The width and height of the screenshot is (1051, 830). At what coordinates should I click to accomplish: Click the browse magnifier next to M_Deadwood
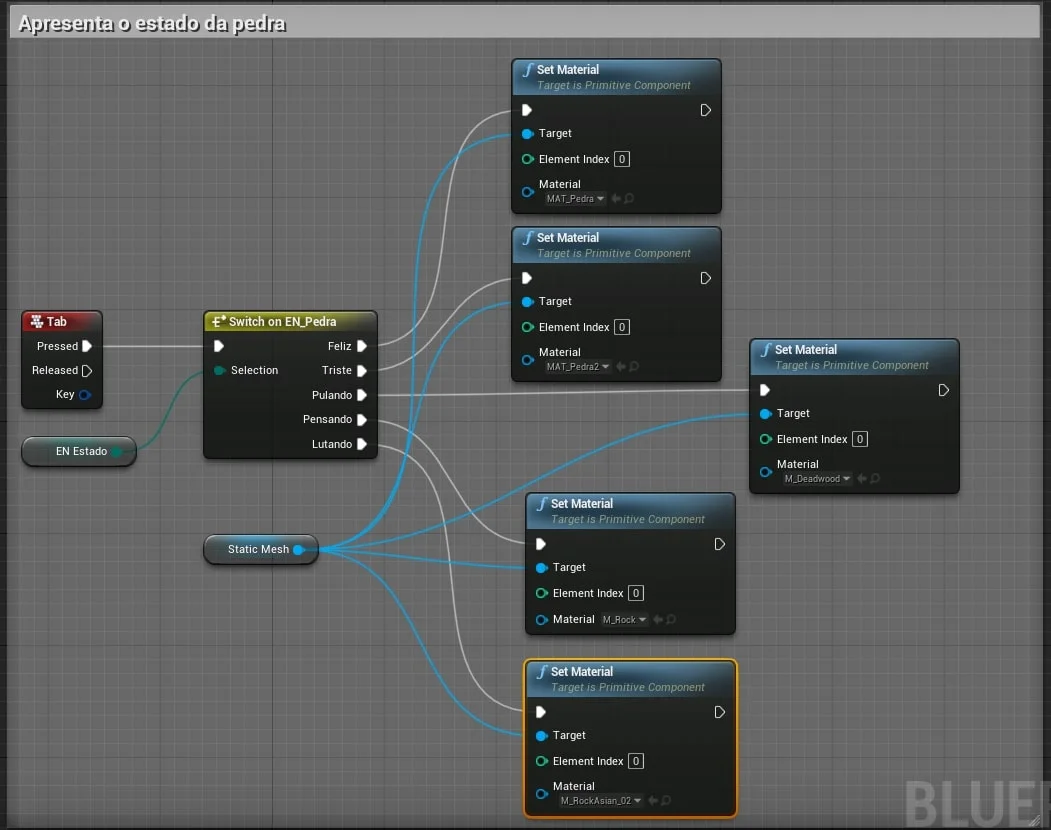click(875, 479)
